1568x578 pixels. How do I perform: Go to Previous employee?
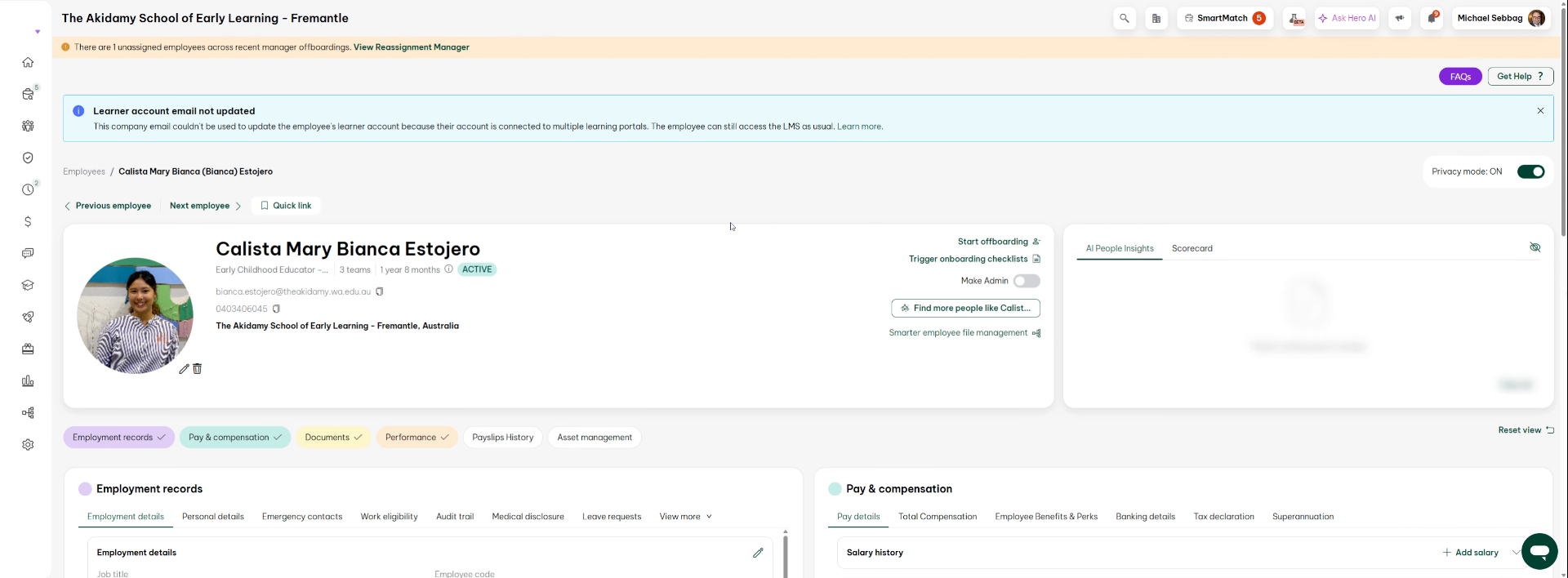[x=108, y=206]
